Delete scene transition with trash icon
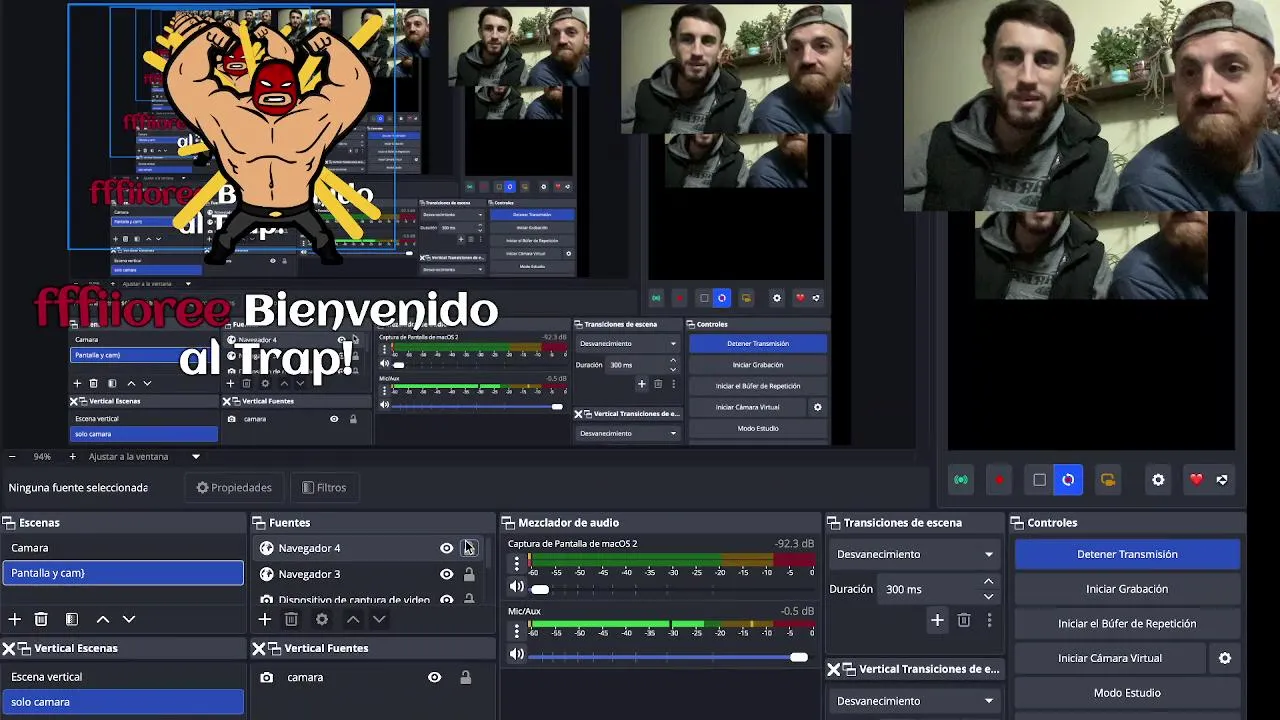This screenshot has width=1280, height=720. click(964, 620)
